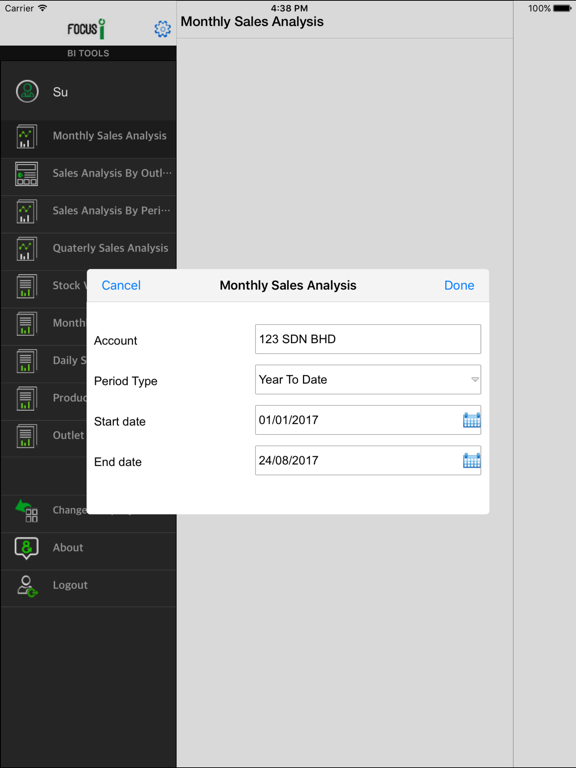Select the About speech-bubble icon
The image size is (576, 768).
pyautogui.click(x=26, y=548)
